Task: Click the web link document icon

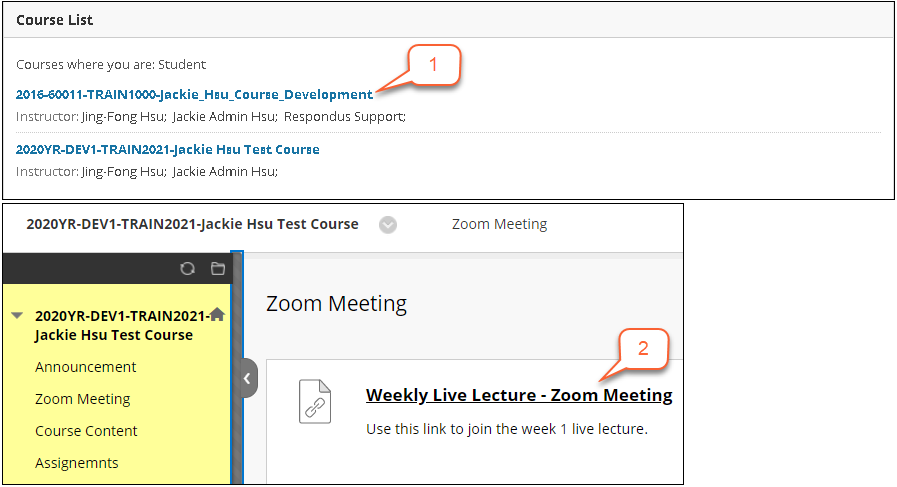Action: [x=315, y=402]
